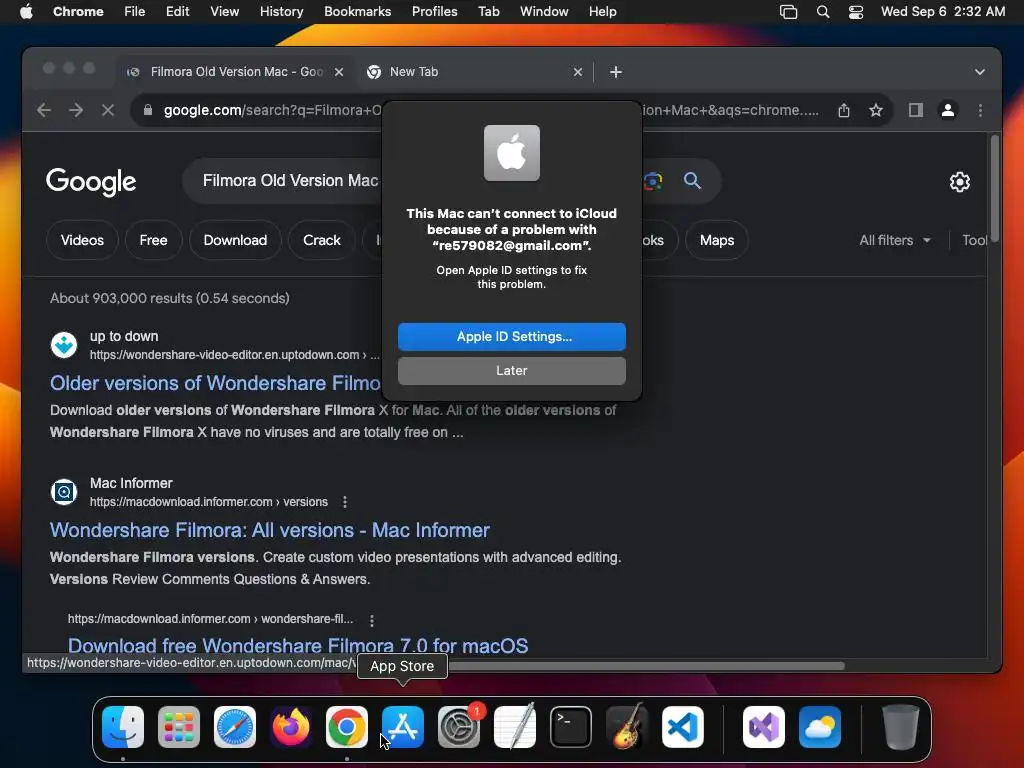View site information lock icon

[x=148, y=110]
